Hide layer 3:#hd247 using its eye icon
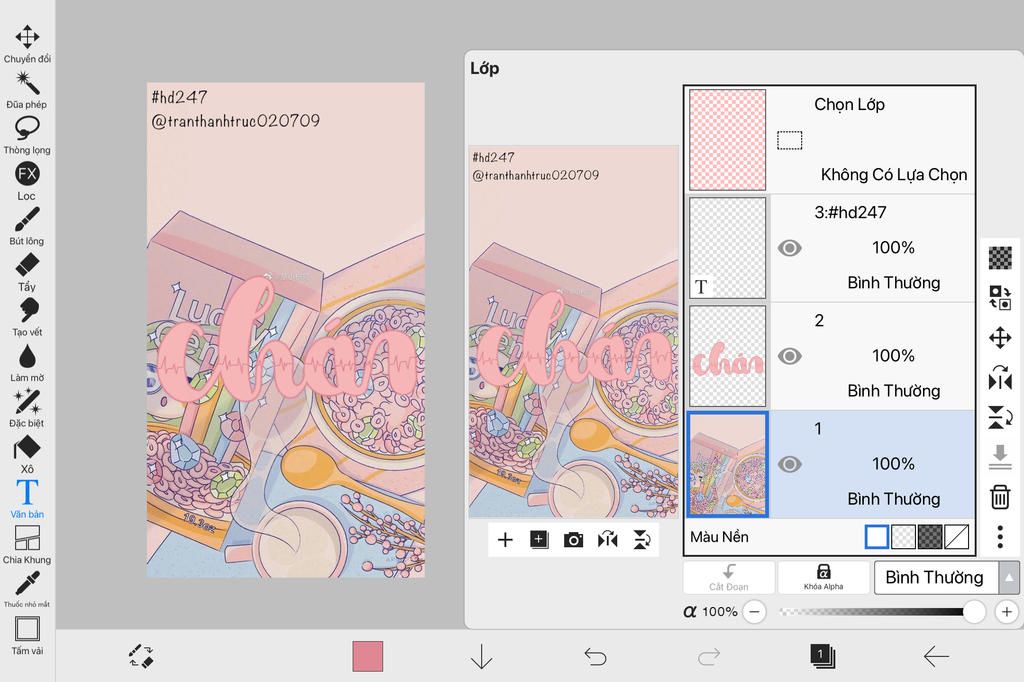The height and width of the screenshot is (682, 1024). point(790,248)
